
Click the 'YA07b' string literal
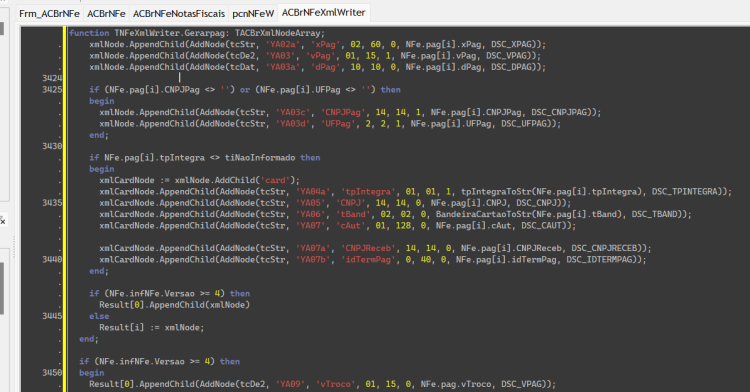click(x=313, y=260)
